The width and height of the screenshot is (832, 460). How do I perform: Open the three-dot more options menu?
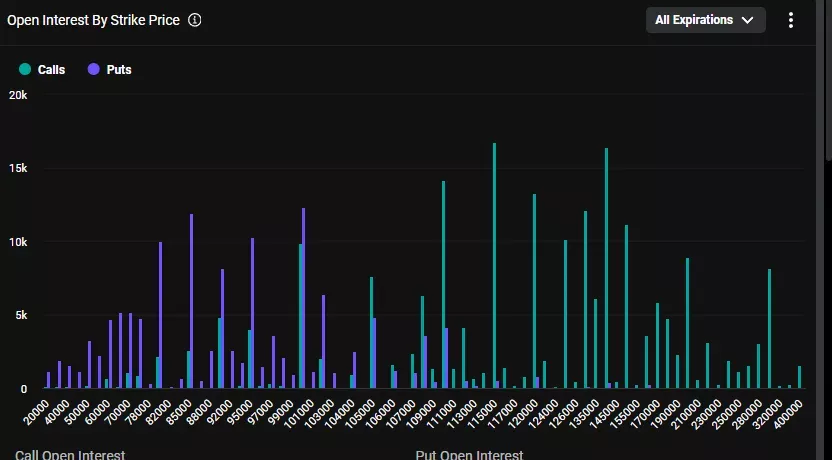coord(791,20)
